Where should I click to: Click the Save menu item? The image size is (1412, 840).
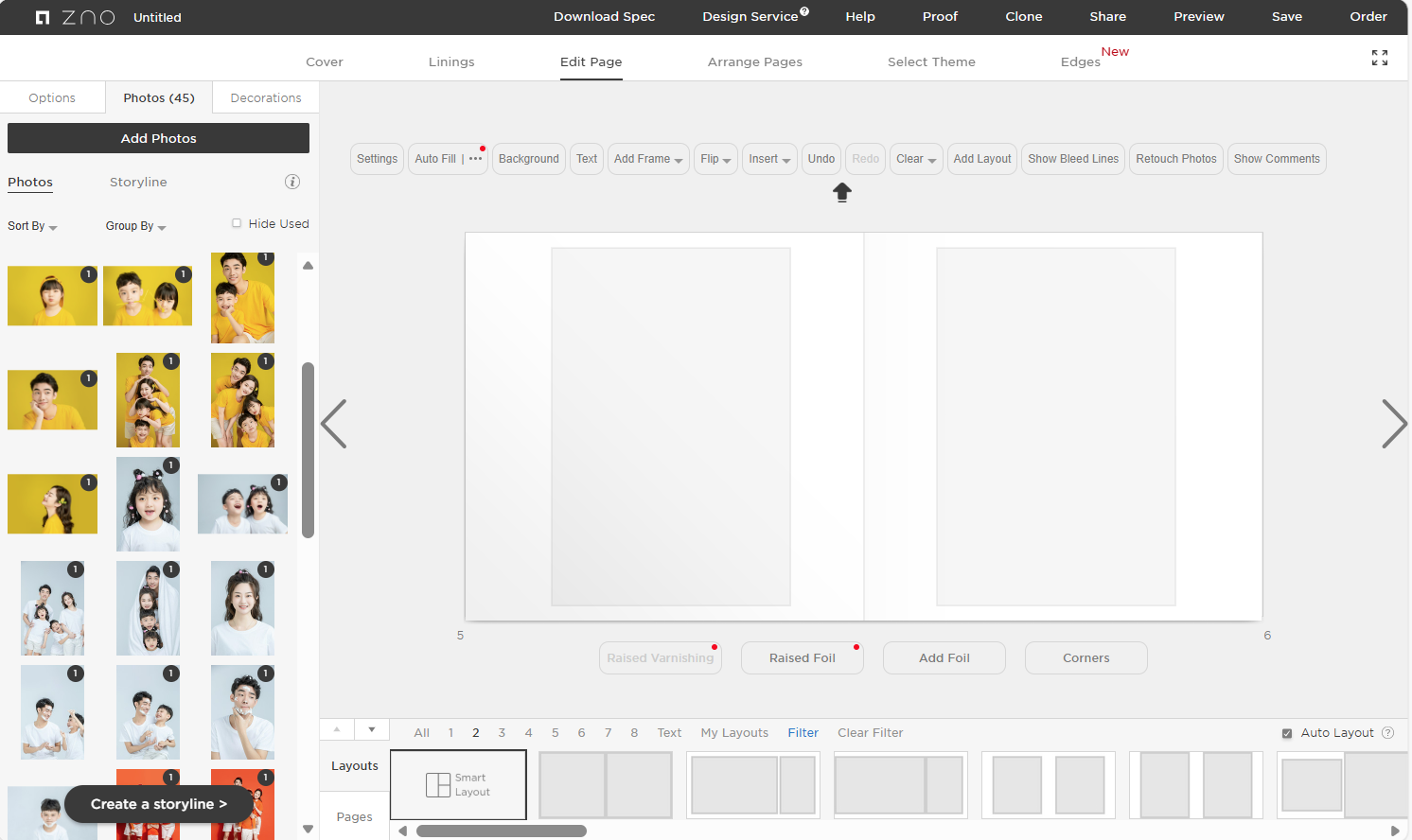[x=1287, y=17]
